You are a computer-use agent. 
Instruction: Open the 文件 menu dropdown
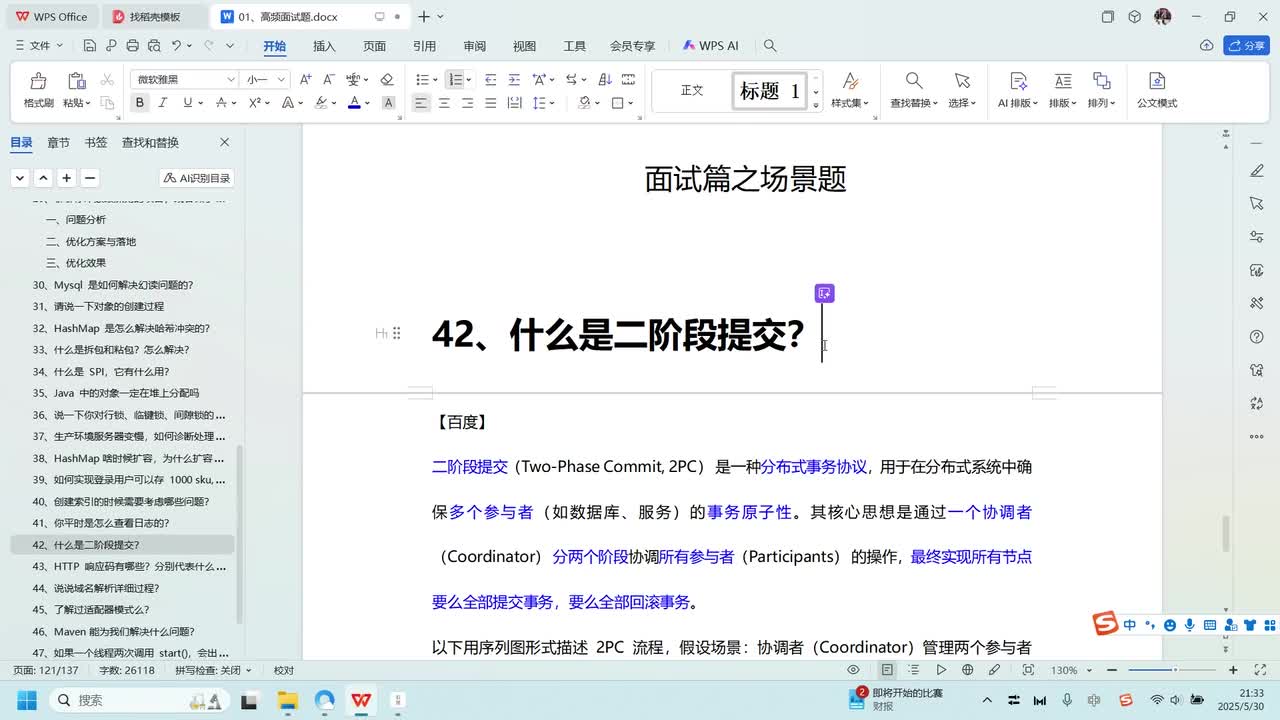pos(40,46)
